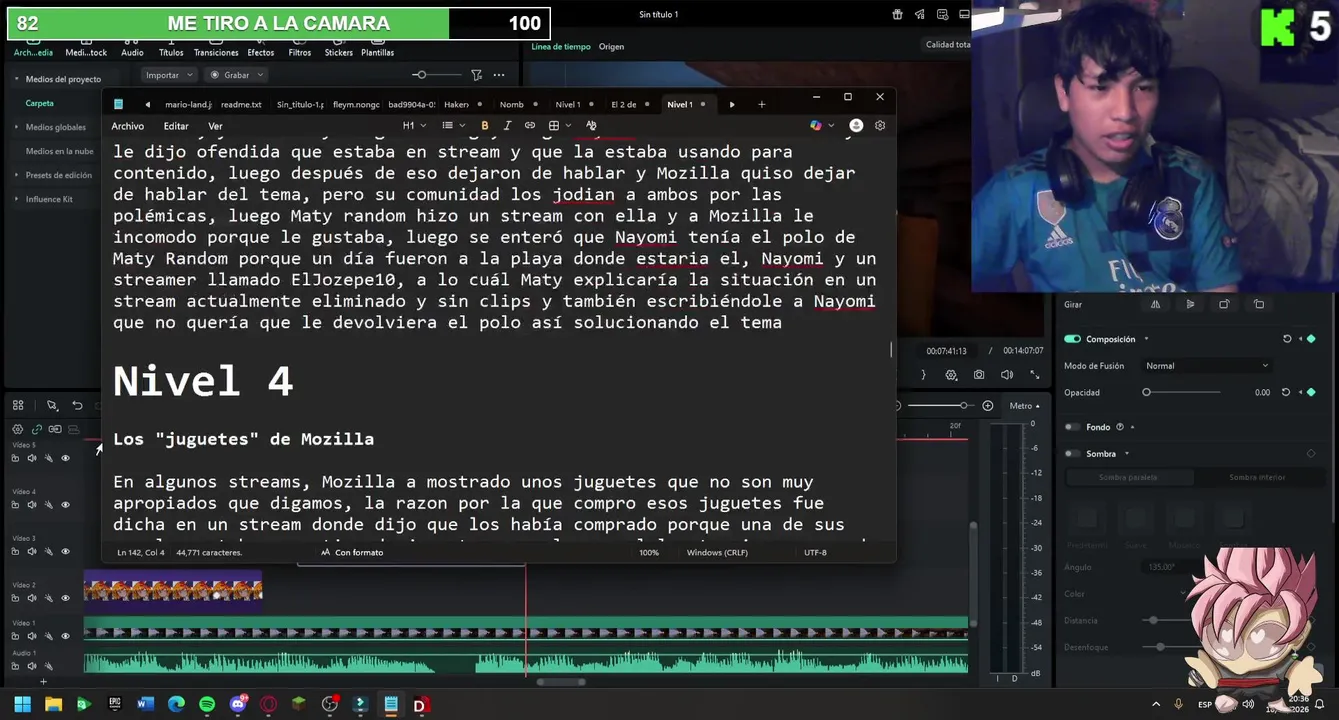Open preview quality settings gear icon
The height and width of the screenshot is (720, 1339).
click(x=951, y=375)
